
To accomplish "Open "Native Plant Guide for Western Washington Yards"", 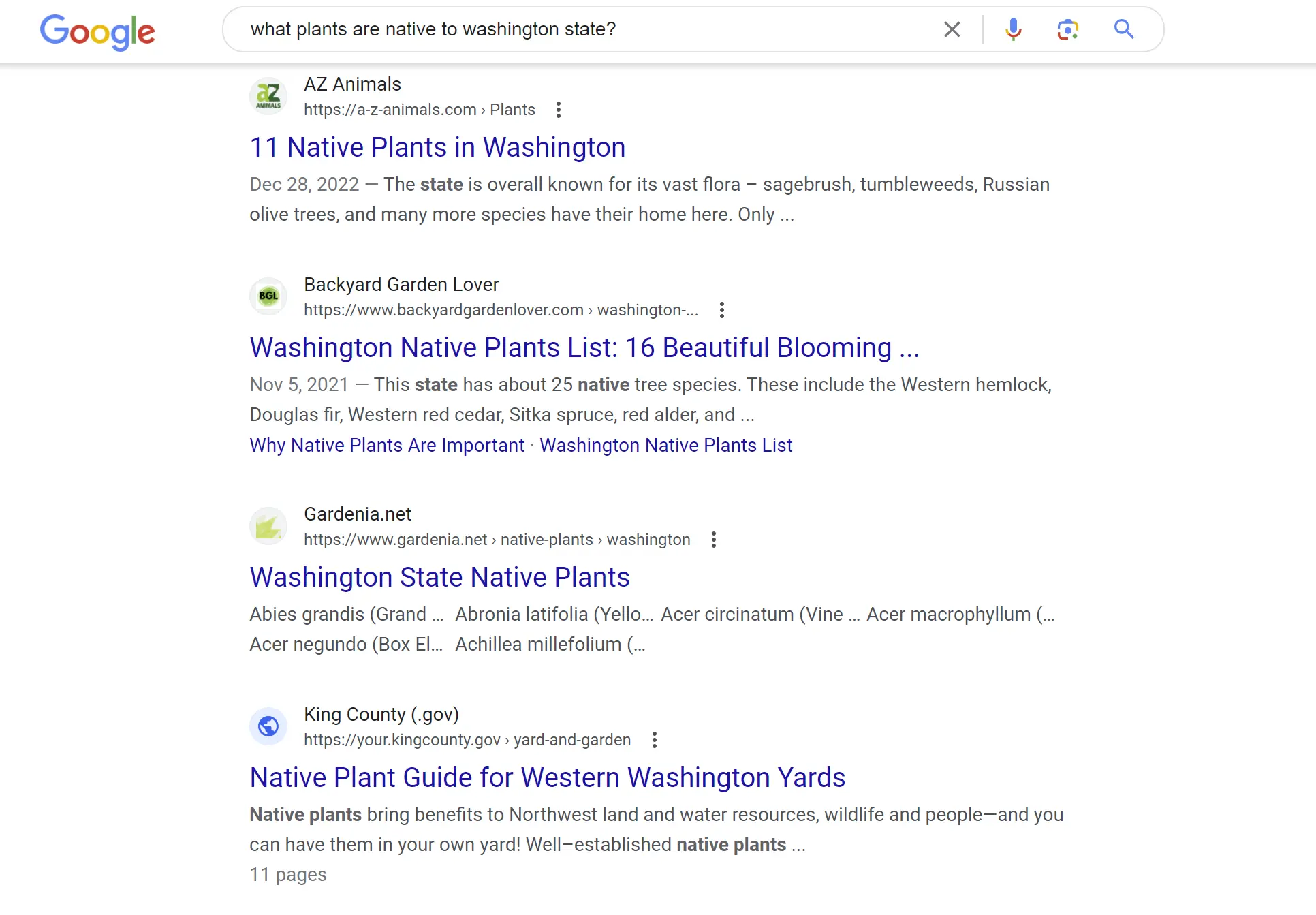I will 547,777.
